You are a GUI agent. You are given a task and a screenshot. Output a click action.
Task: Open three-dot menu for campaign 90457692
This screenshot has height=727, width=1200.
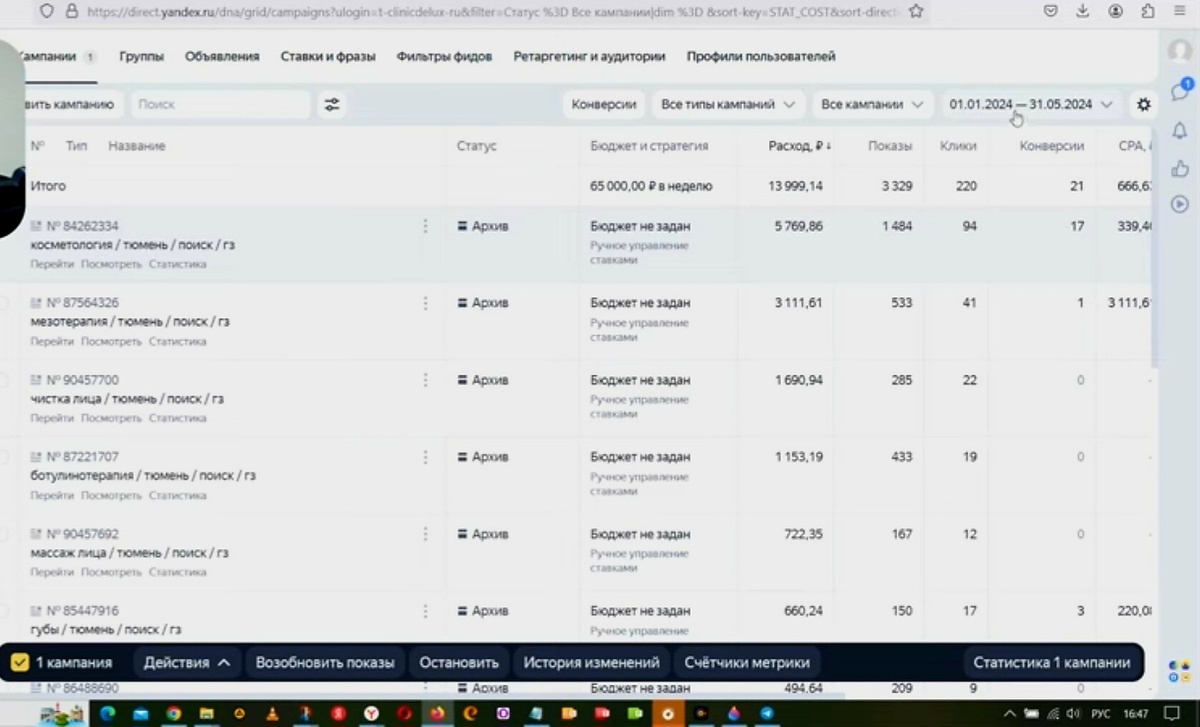(425, 534)
